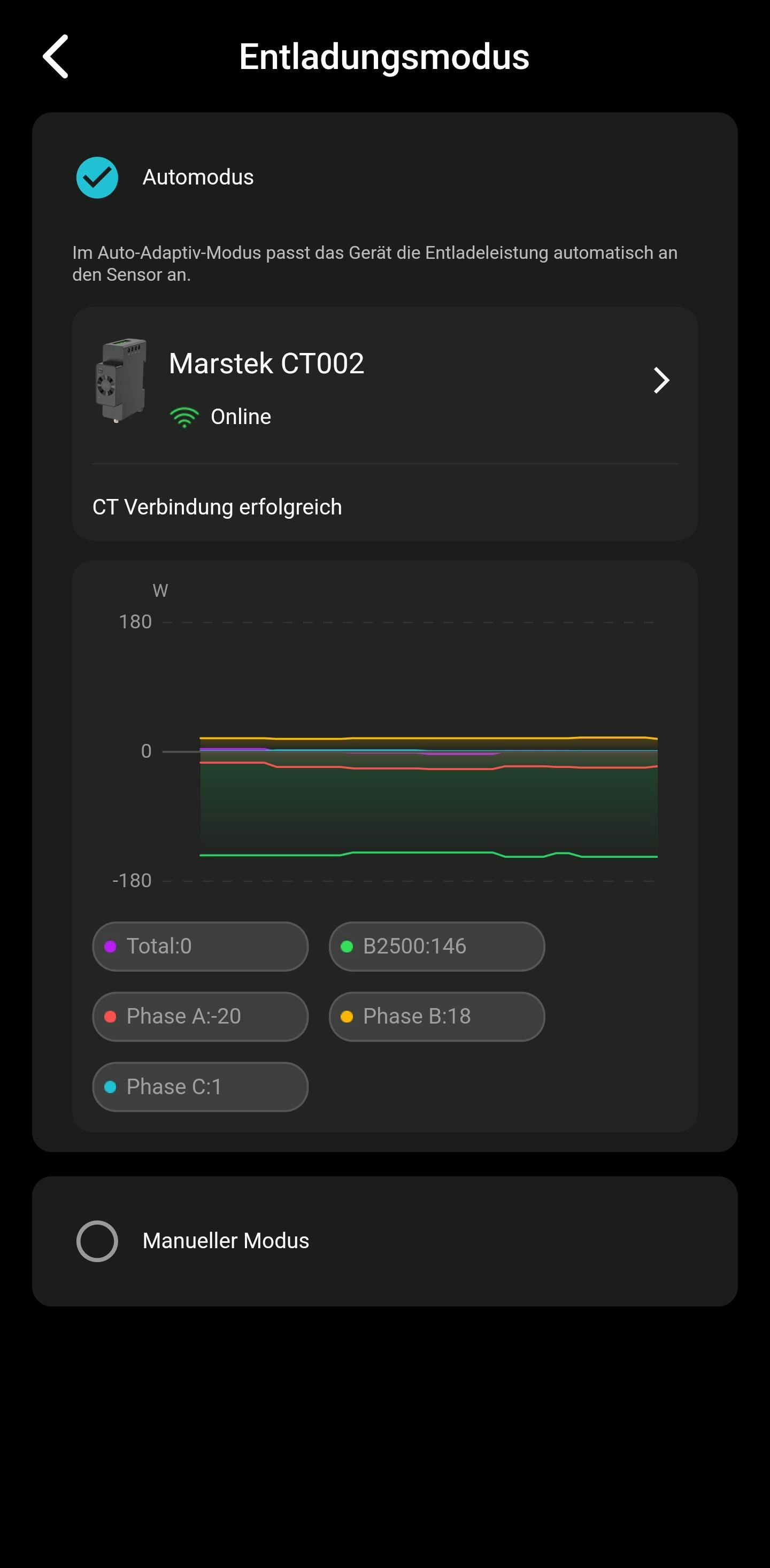Toggle the Phase C legend chip

point(201,1087)
